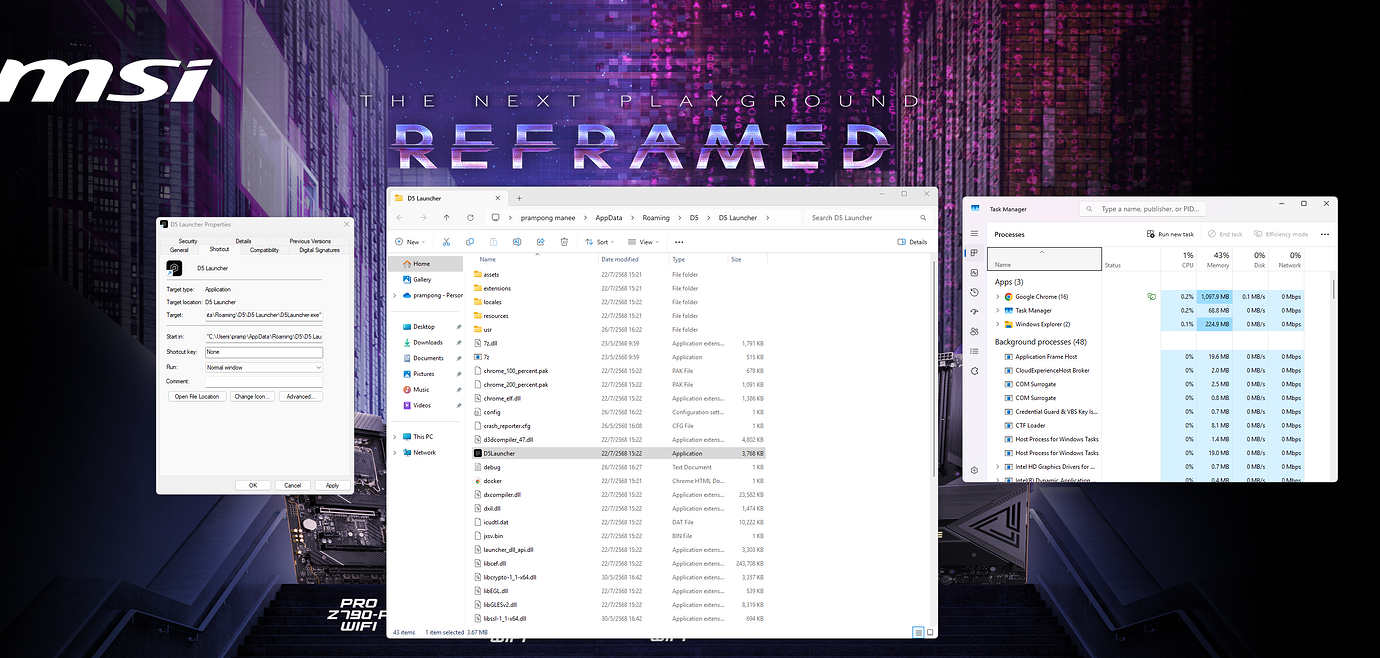Open the Performance view in Task Manager sidebar
Viewport: 1380px width, 658px height.
(974, 272)
